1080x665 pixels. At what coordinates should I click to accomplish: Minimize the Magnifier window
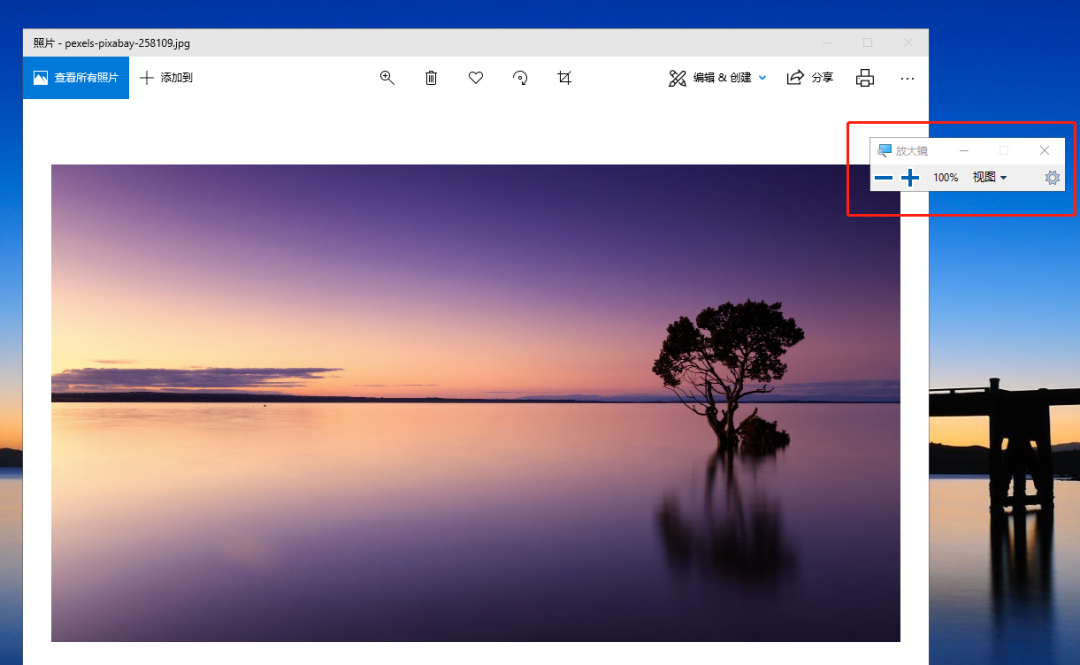(x=964, y=150)
